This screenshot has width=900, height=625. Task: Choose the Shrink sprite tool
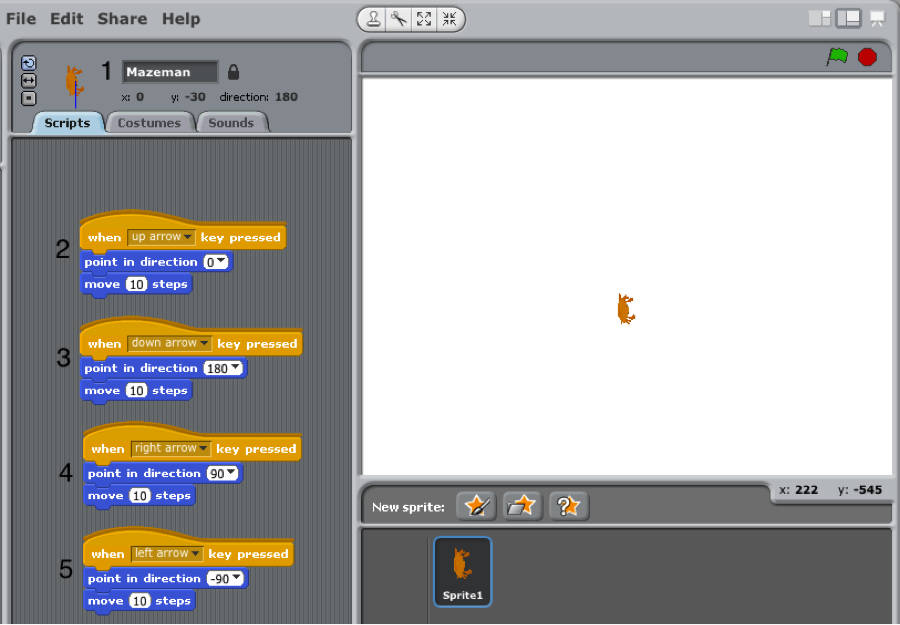tap(449, 19)
